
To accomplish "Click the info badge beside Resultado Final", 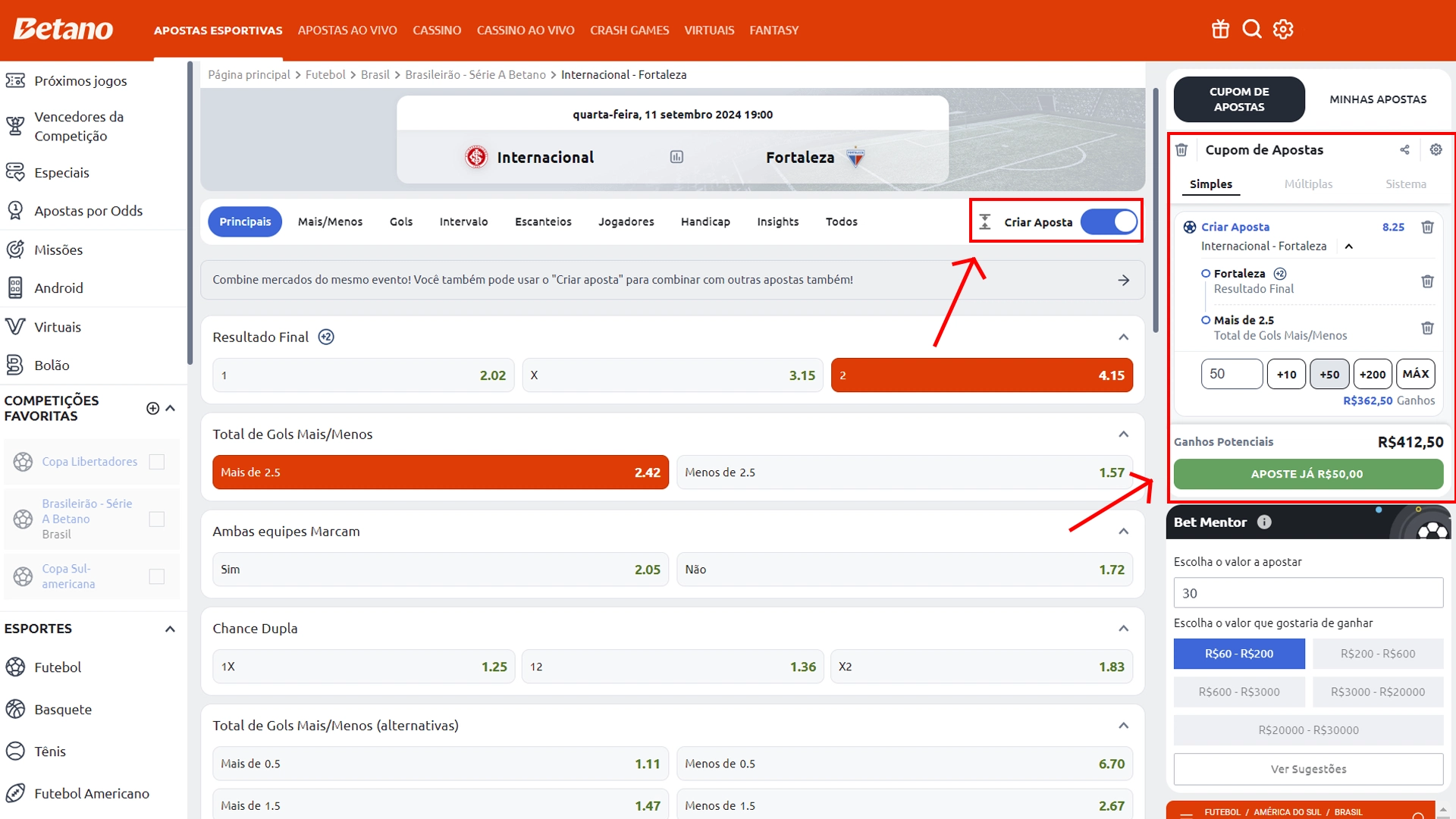I will (x=326, y=337).
